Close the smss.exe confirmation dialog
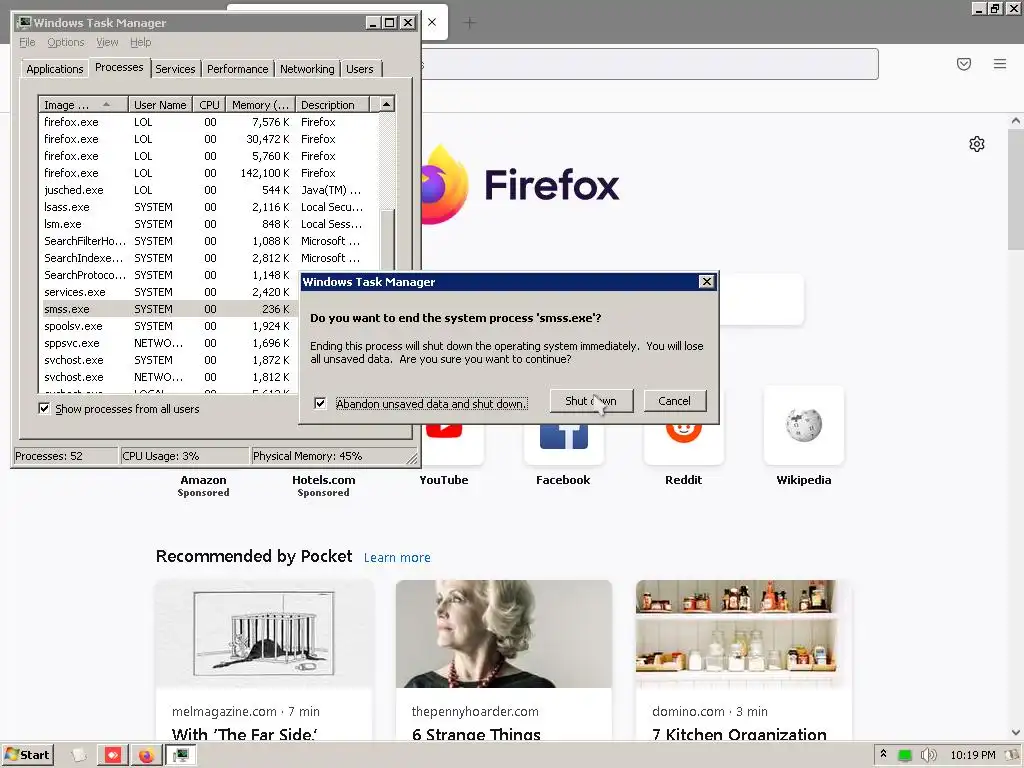This screenshot has height=768, width=1024. pyautogui.click(x=707, y=281)
